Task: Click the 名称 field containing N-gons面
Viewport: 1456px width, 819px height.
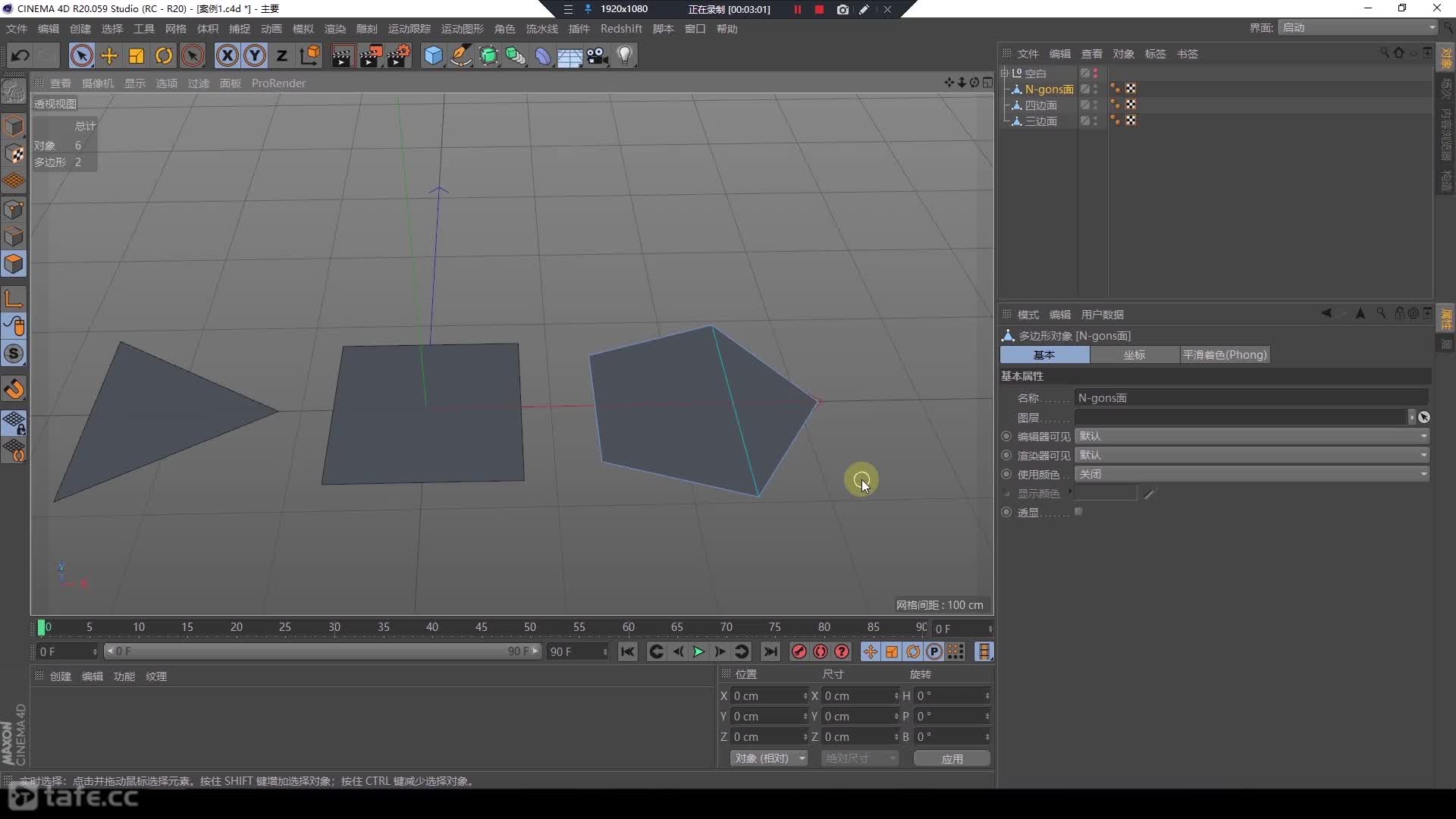Action: (1252, 398)
